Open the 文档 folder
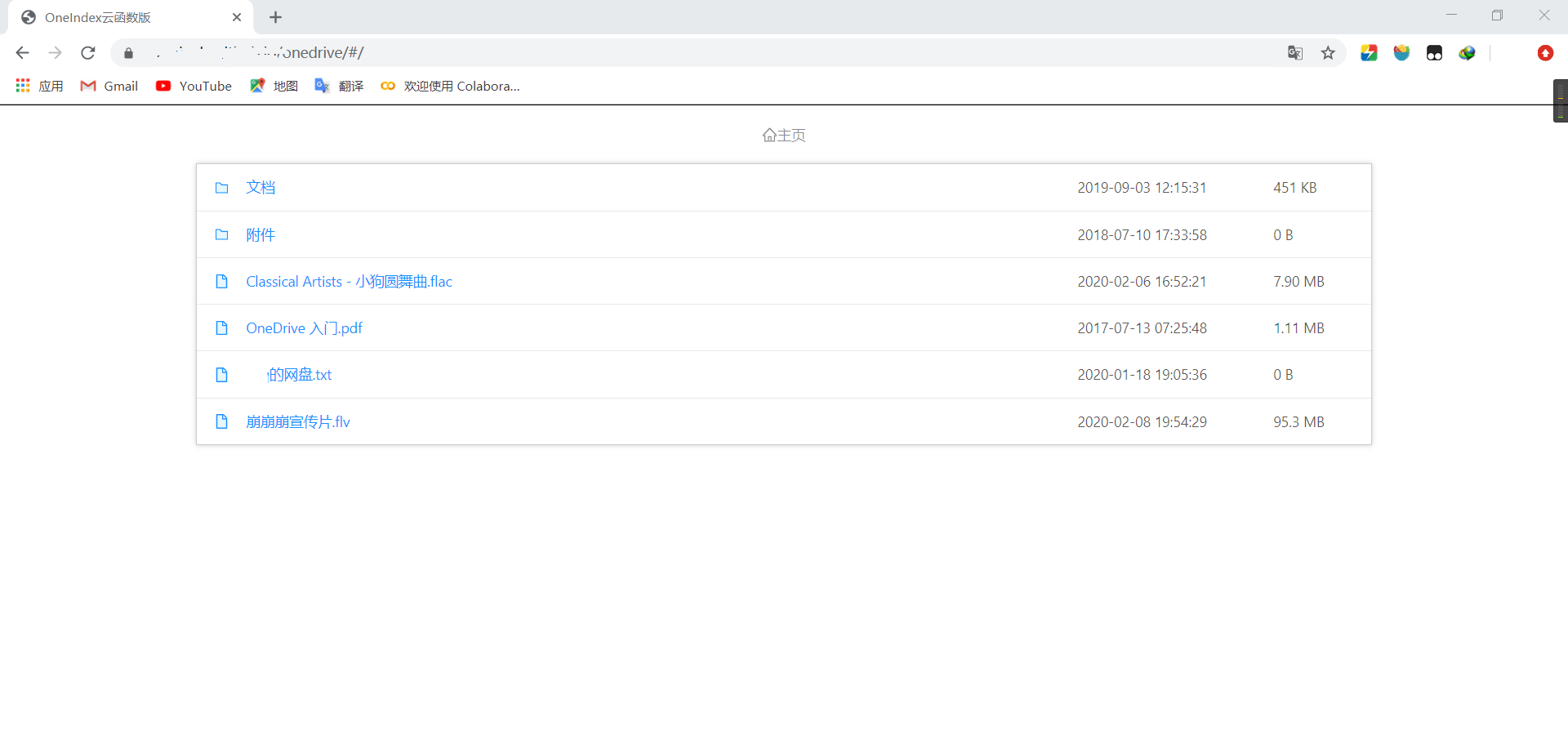1568x735 pixels. coord(260,187)
